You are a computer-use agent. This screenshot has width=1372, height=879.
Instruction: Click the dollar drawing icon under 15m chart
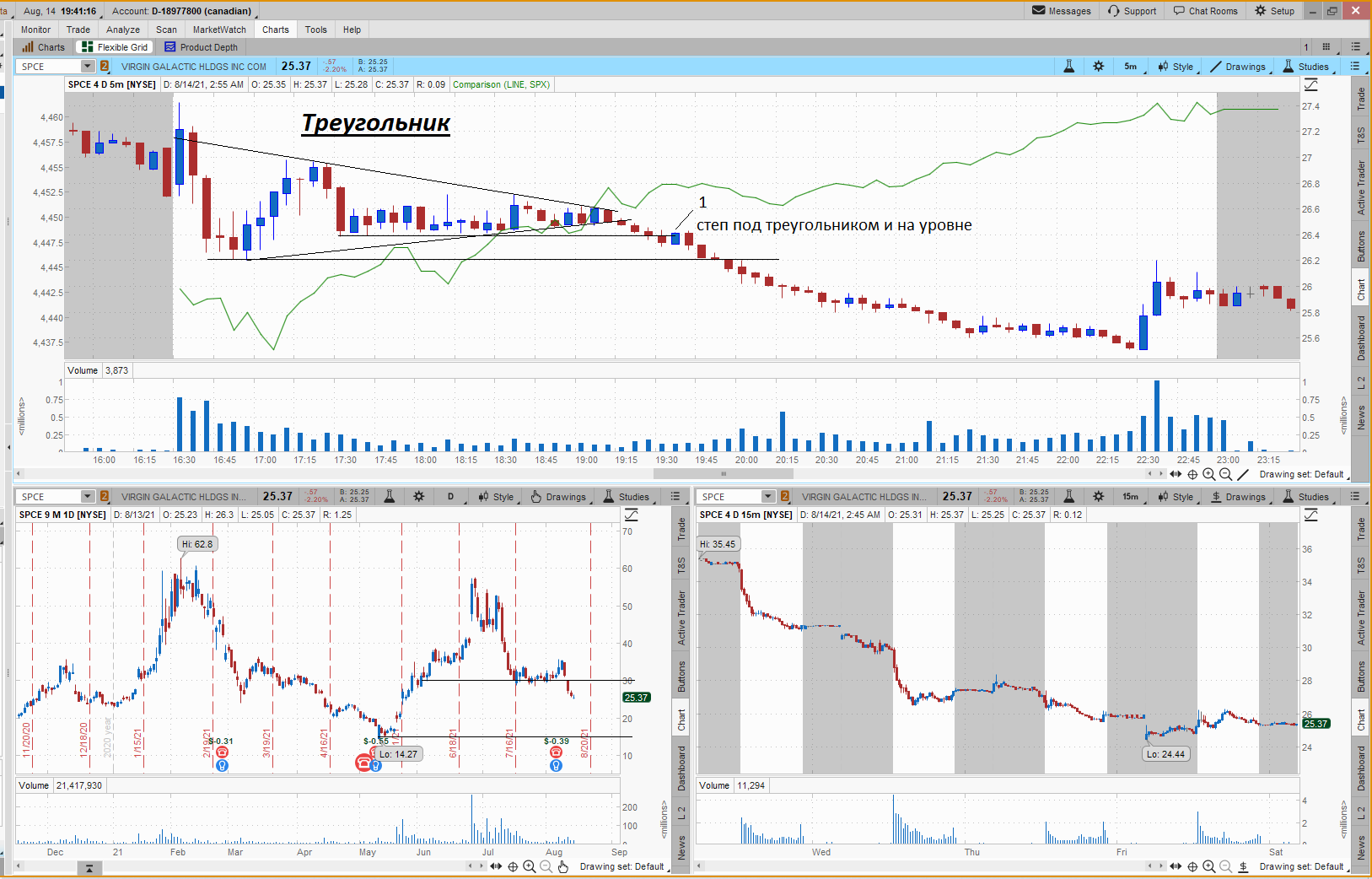click(x=1243, y=866)
